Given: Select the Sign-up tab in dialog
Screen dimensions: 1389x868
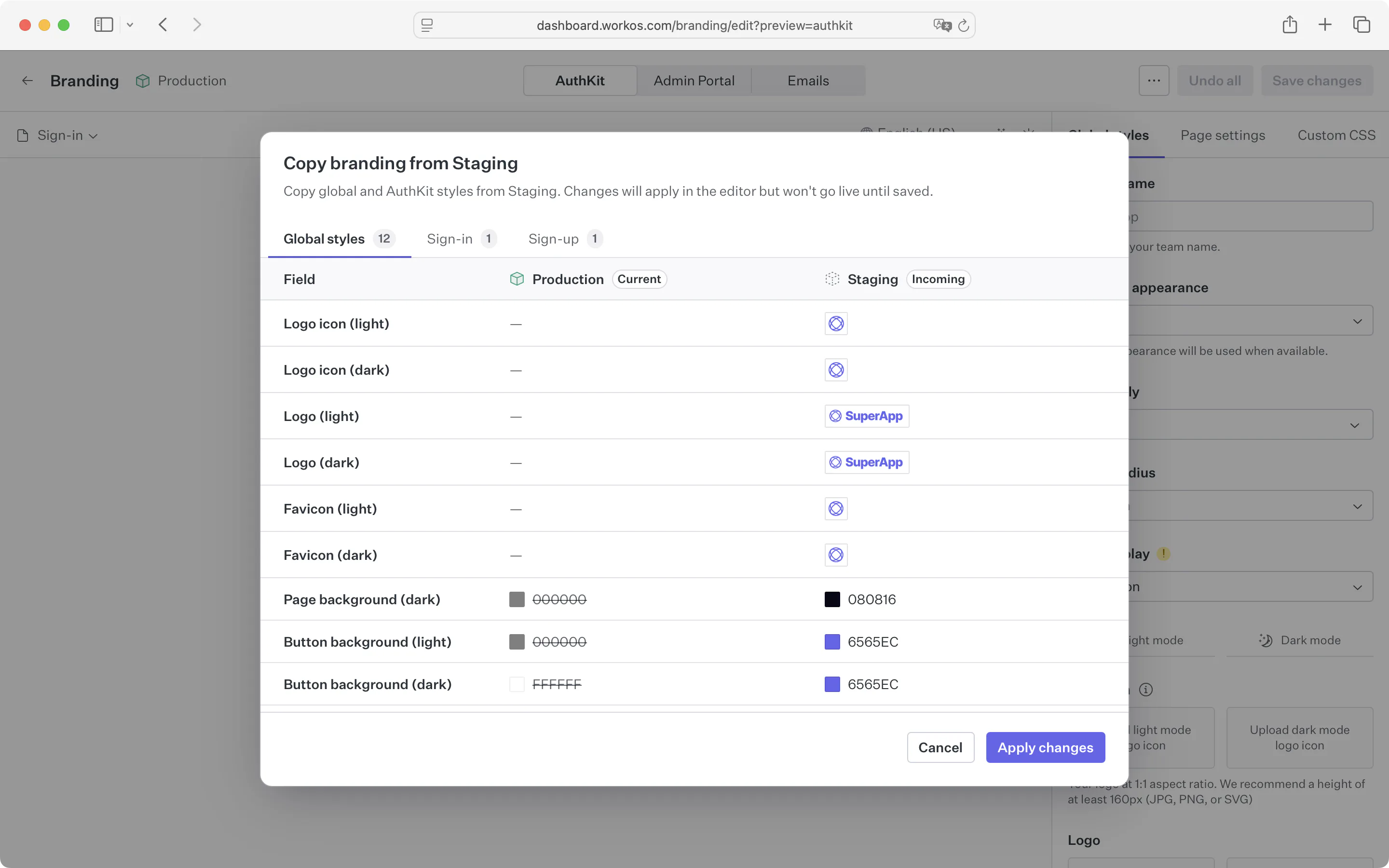Looking at the screenshot, I should (x=565, y=239).
